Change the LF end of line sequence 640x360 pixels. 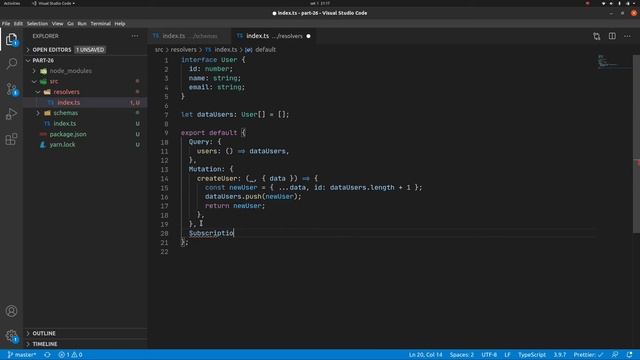pos(507,355)
